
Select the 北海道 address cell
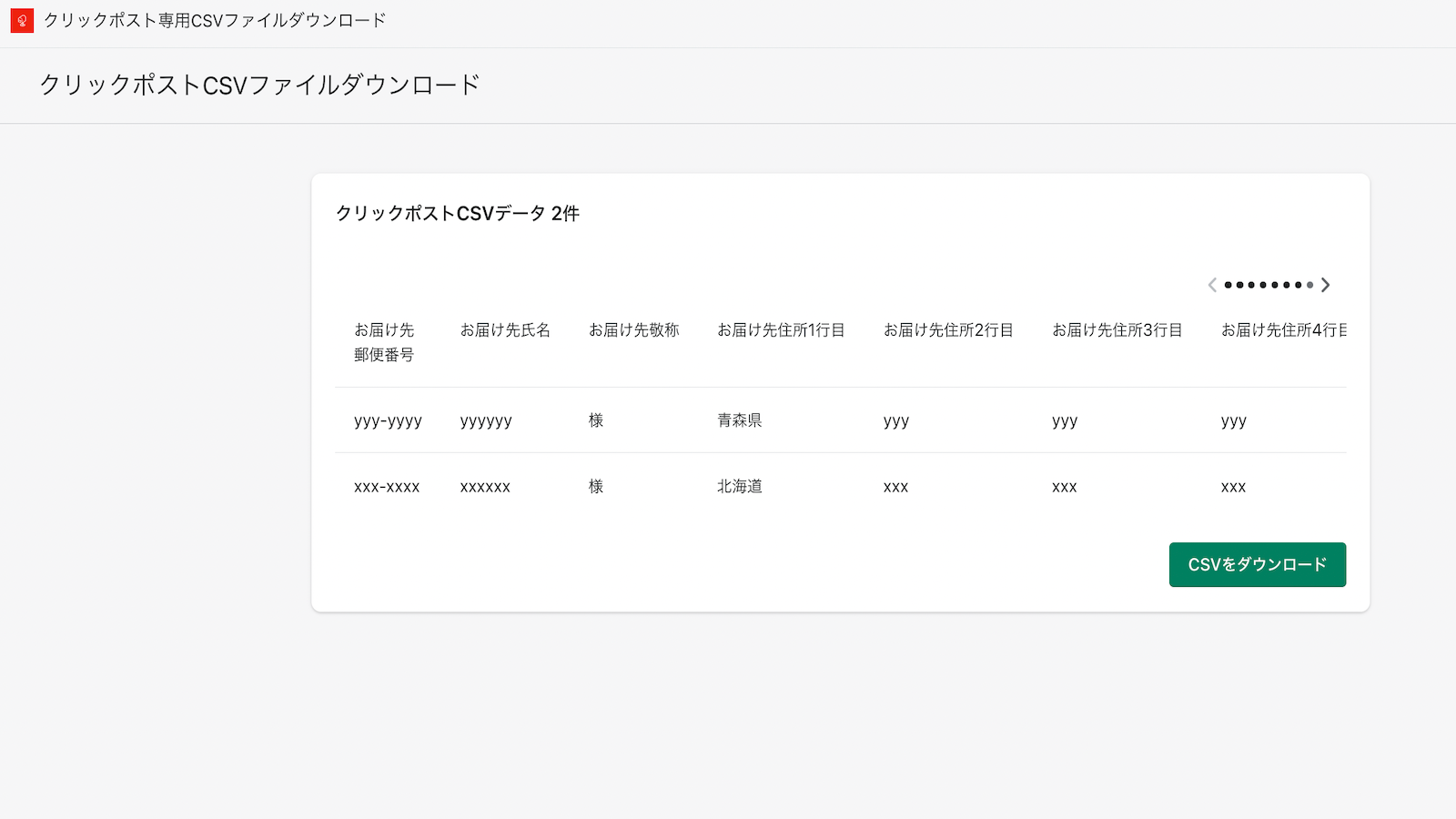(738, 486)
